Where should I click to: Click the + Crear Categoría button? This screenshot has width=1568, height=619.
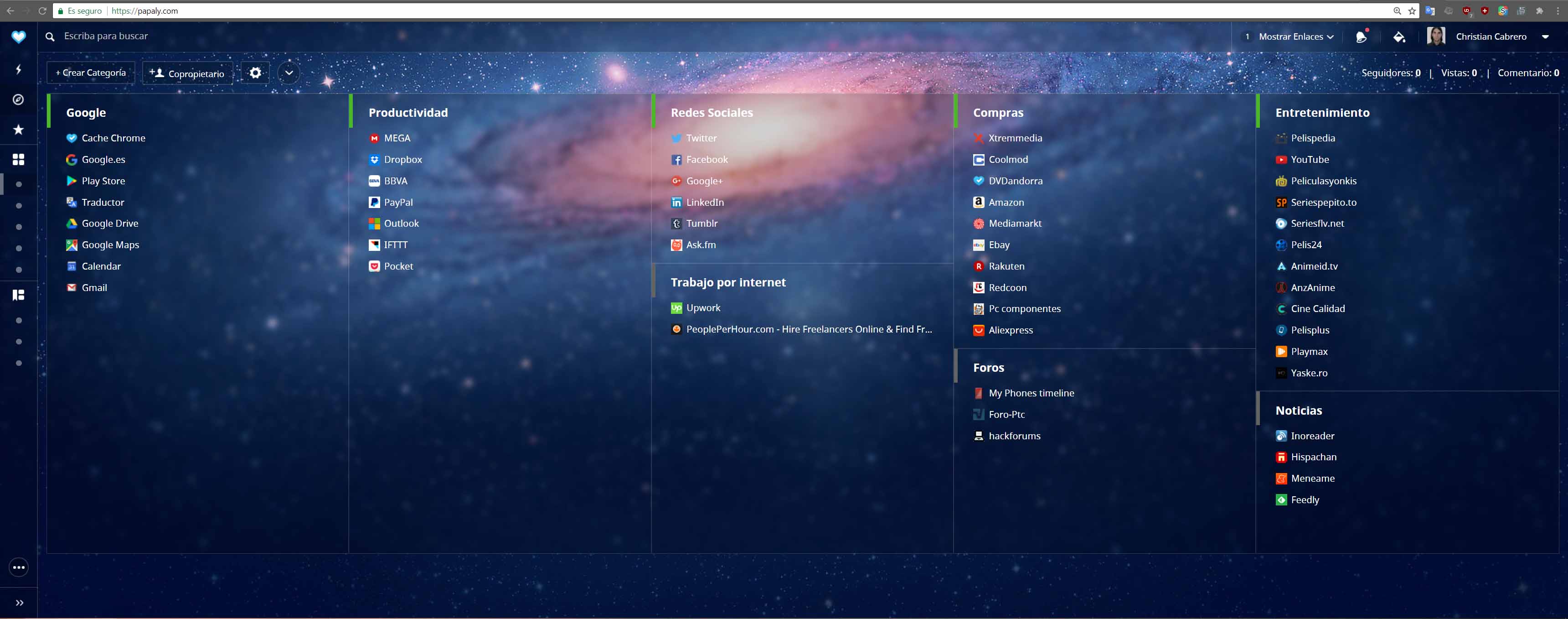tap(91, 73)
